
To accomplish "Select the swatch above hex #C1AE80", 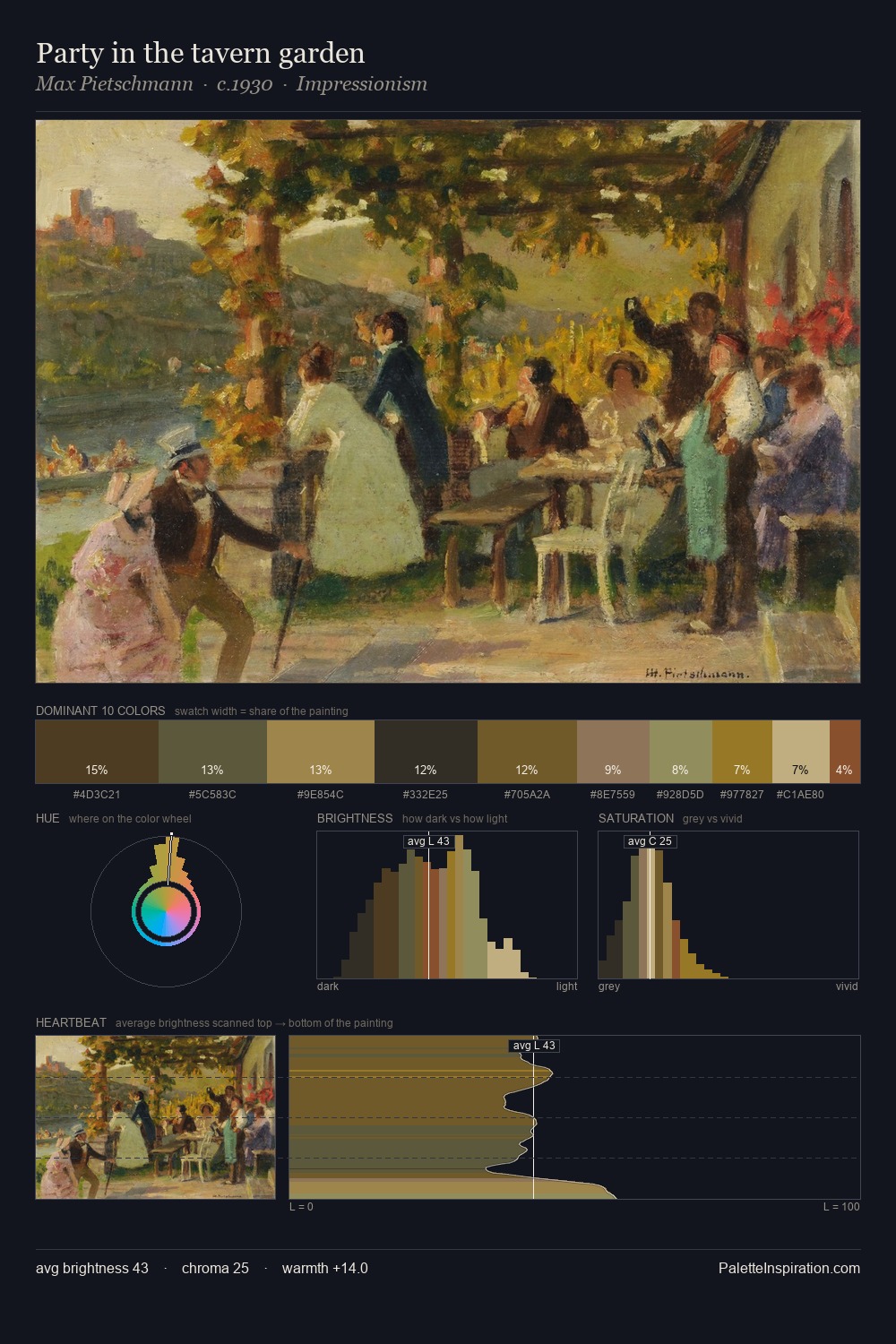I will click(x=801, y=752).
